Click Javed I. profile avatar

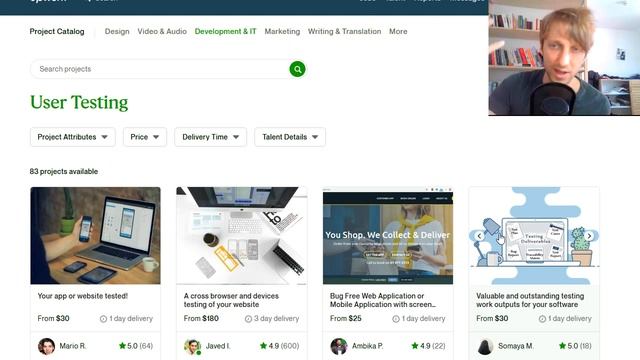(x=192, y=346)
